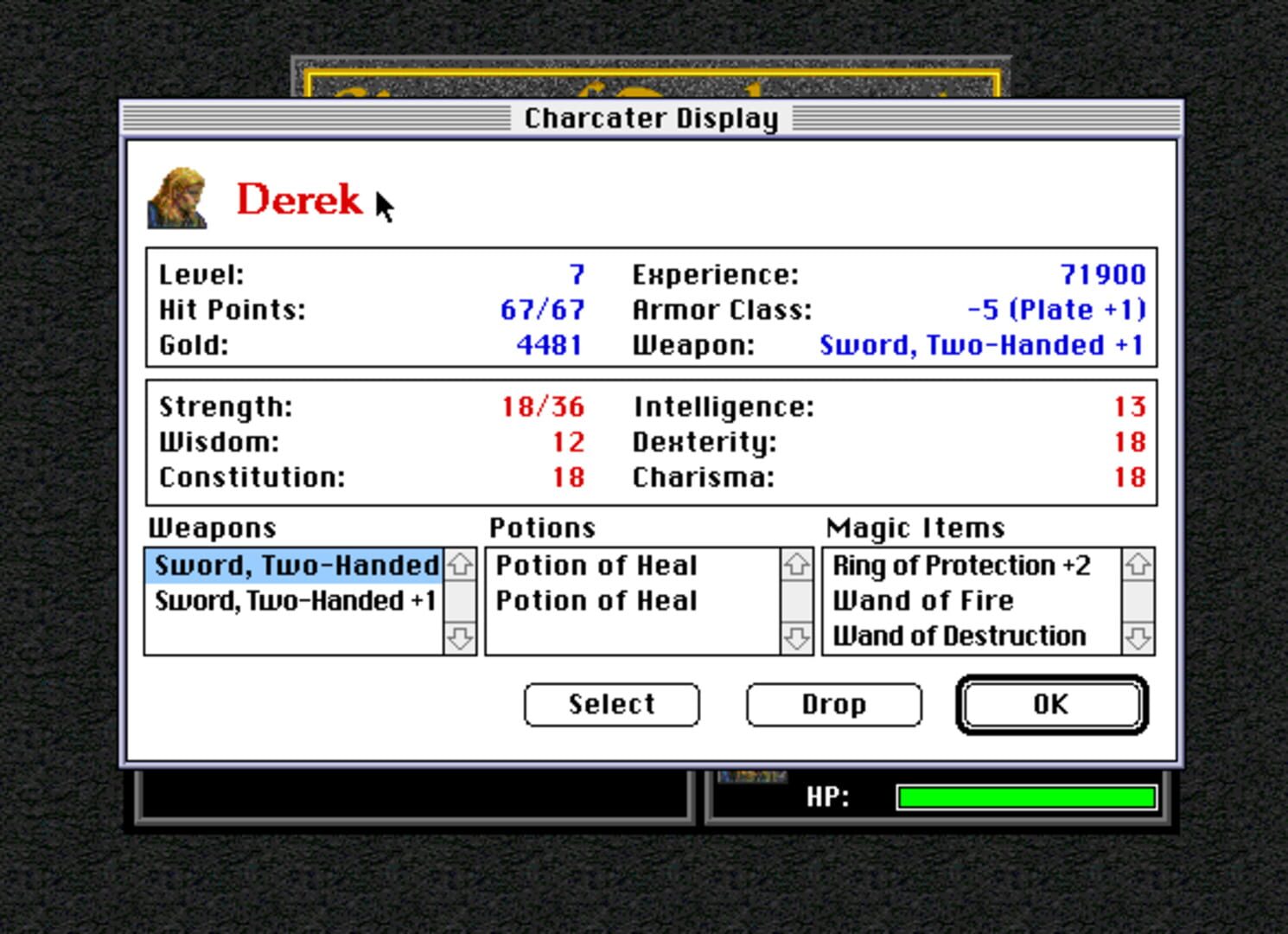Click the Weapons list scroll-up arrow
This screenshot has width=1288, height=934.
click(460, 565)
